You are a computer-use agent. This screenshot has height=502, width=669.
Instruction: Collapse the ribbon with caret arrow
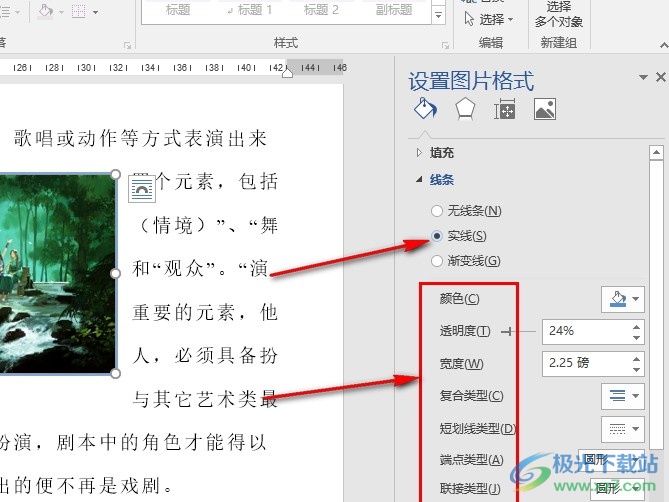663,45
